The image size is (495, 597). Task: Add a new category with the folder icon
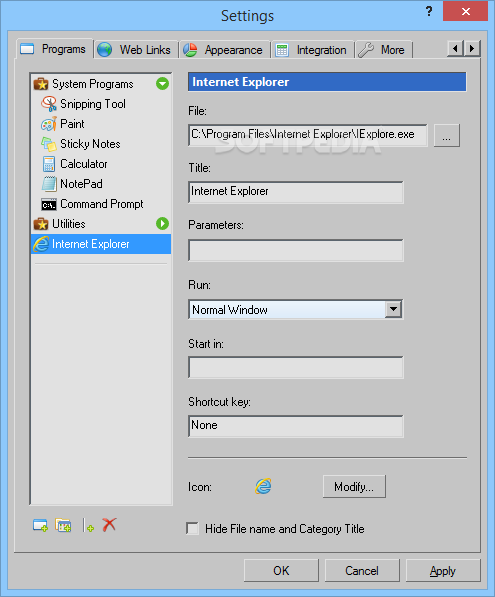point(63,525)
